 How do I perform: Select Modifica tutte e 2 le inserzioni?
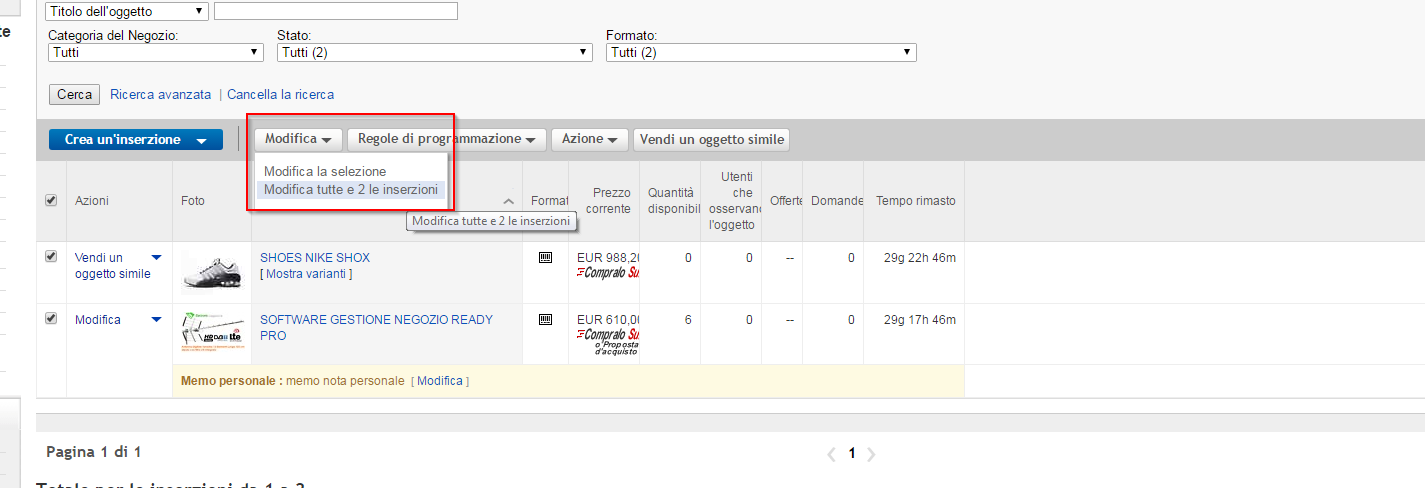tap(350, 190)
